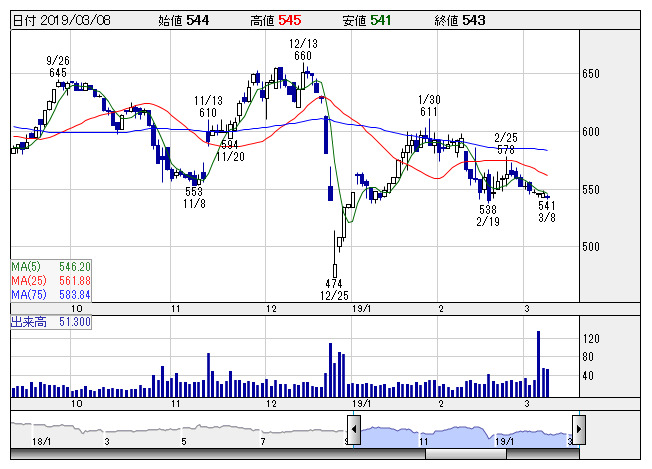The image size is (652, 469).
Task: Click the horizontal scrollbar thumb at bottom
Action: click(466, 454)
